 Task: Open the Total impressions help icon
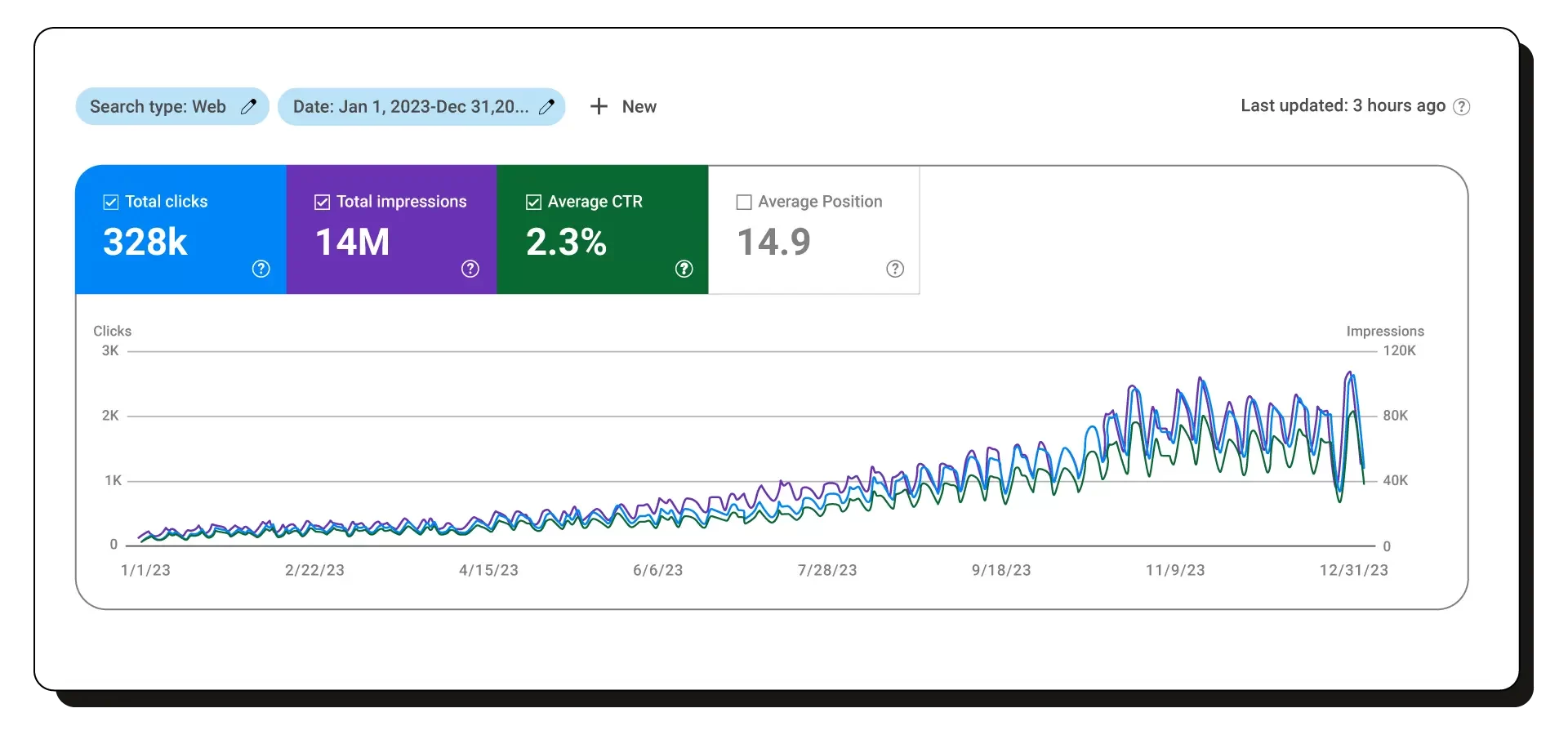tap(470, 269)
